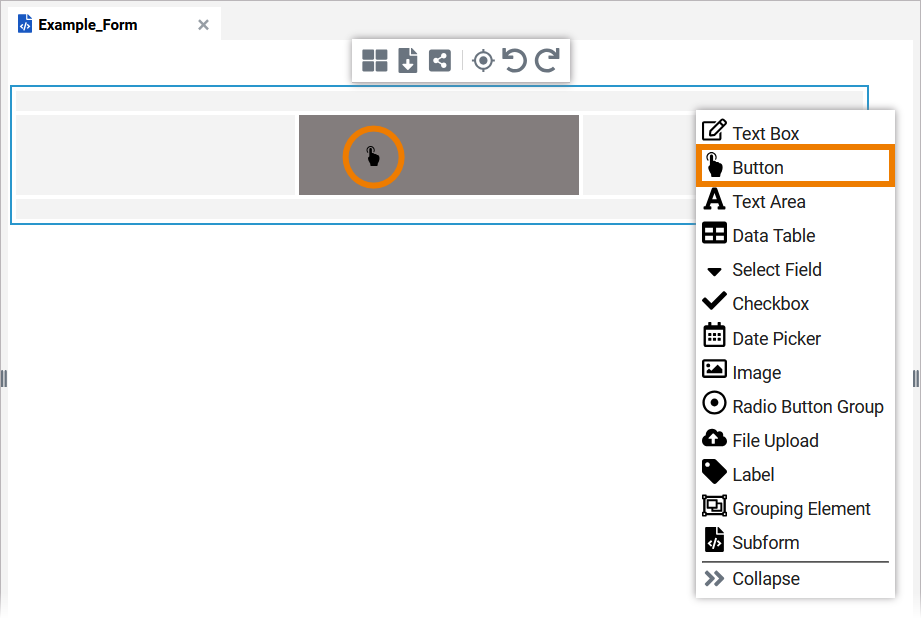Open the Select Field element option

pos(776,269)
